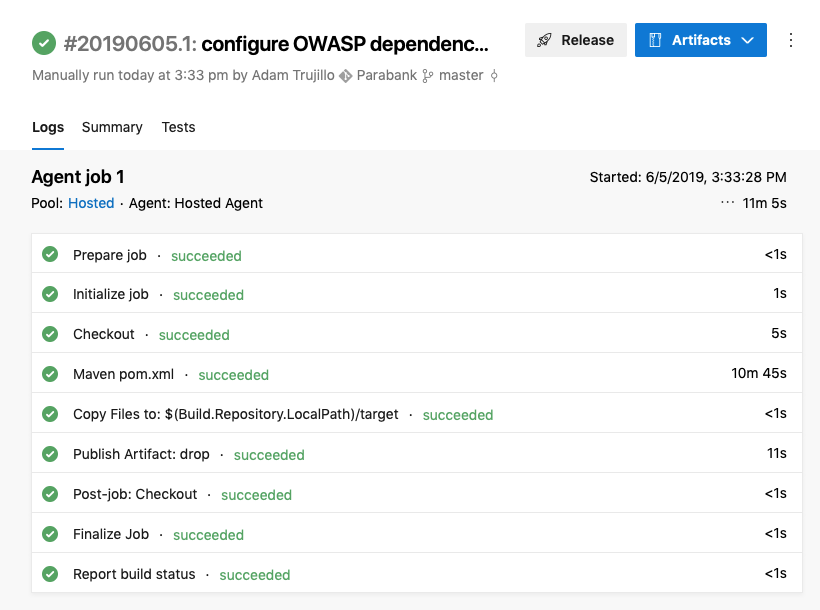Click the Started: 6/5/2019, 3:33:28 PM timestamp

[688, 177]
